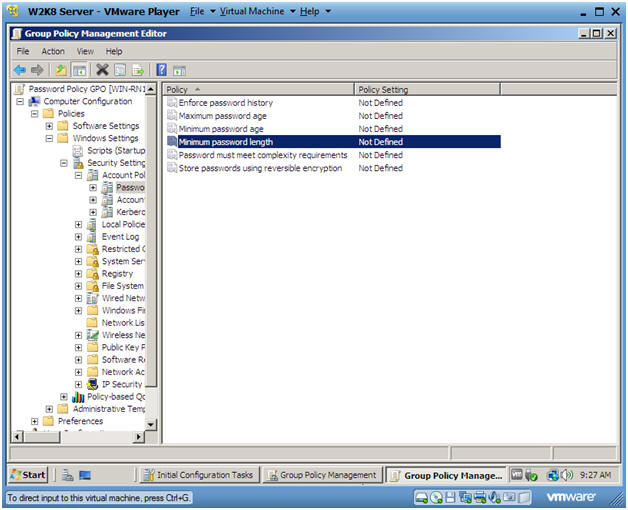
Task: Open the View menu
Action: pos(85,51)
